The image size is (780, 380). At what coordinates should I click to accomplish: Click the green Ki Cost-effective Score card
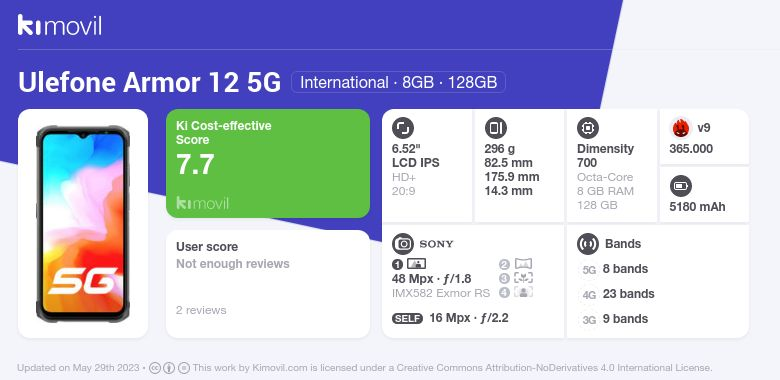(x=268, y=164)
